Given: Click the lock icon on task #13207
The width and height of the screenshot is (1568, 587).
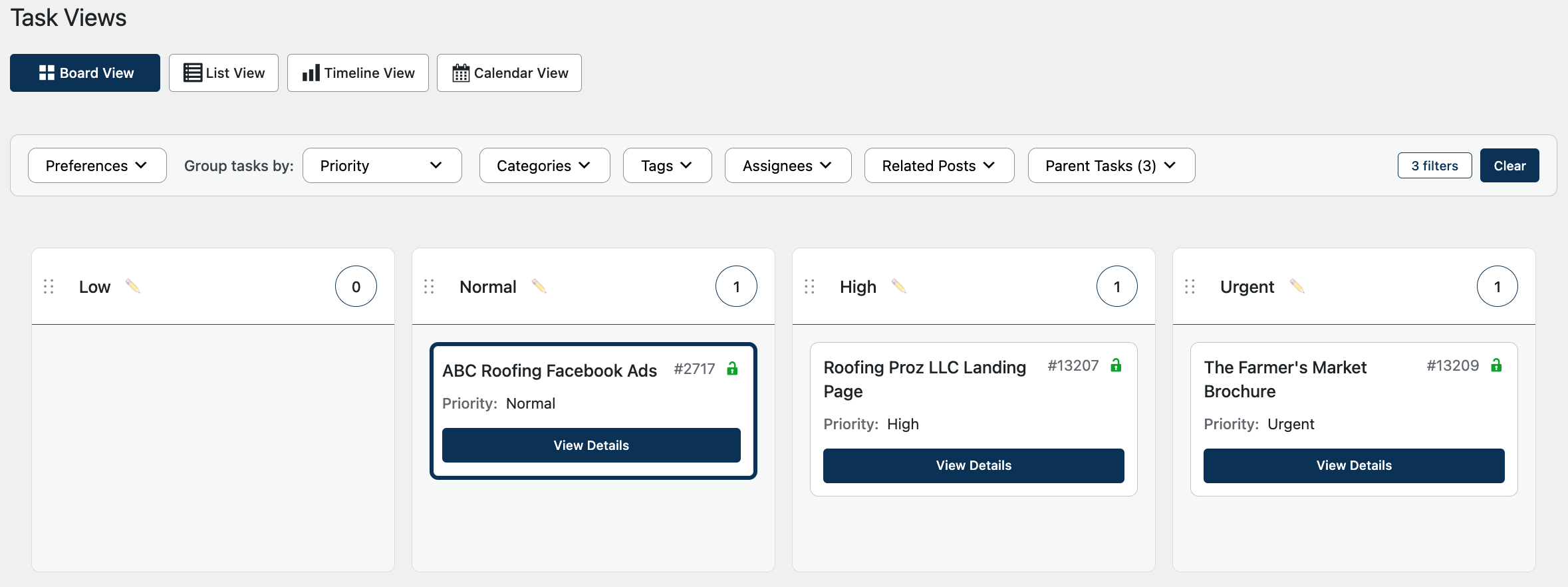Looking at the screenshot, I should point(1116,365).
